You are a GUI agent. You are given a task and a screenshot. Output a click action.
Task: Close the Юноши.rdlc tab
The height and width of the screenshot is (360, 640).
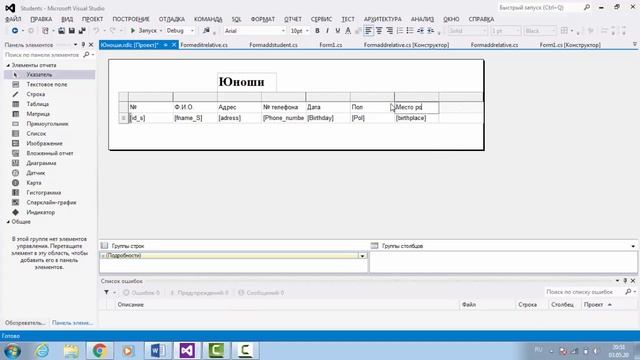[x=174, y=45]
